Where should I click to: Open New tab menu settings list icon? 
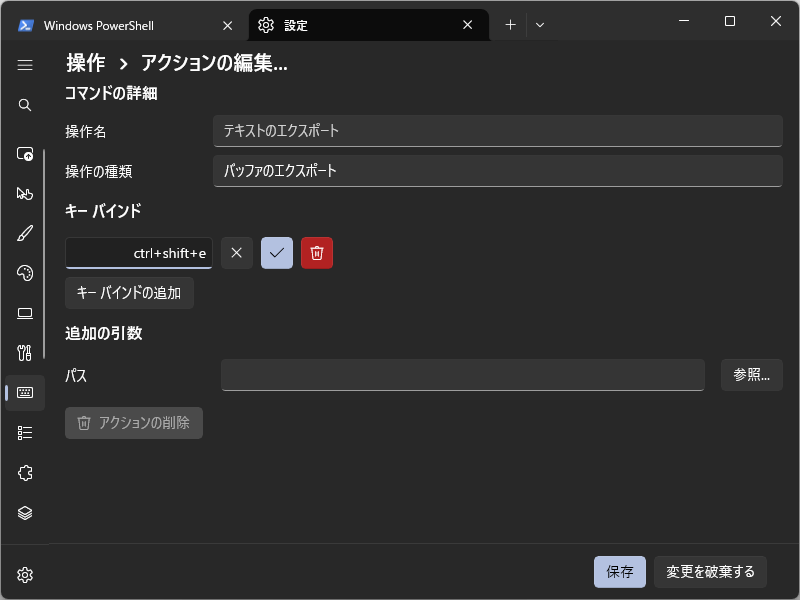25,433
